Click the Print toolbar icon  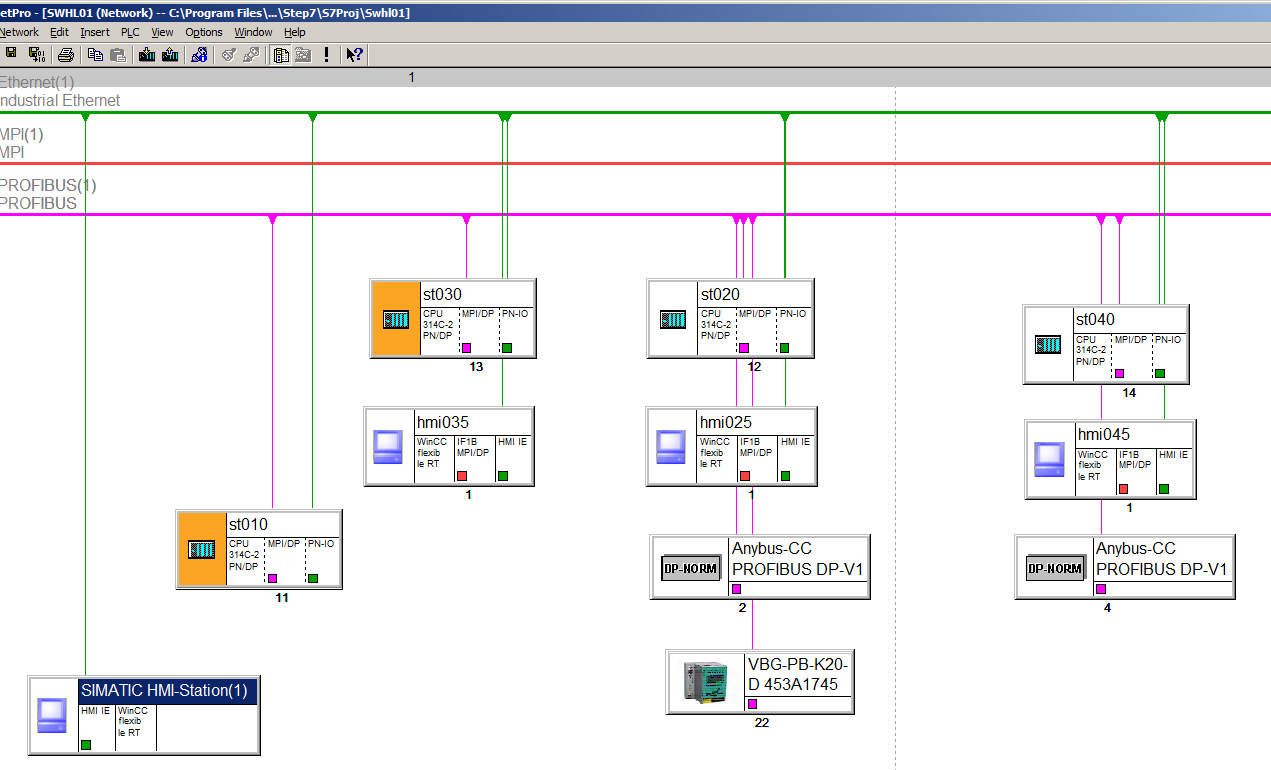coord(65,54)
